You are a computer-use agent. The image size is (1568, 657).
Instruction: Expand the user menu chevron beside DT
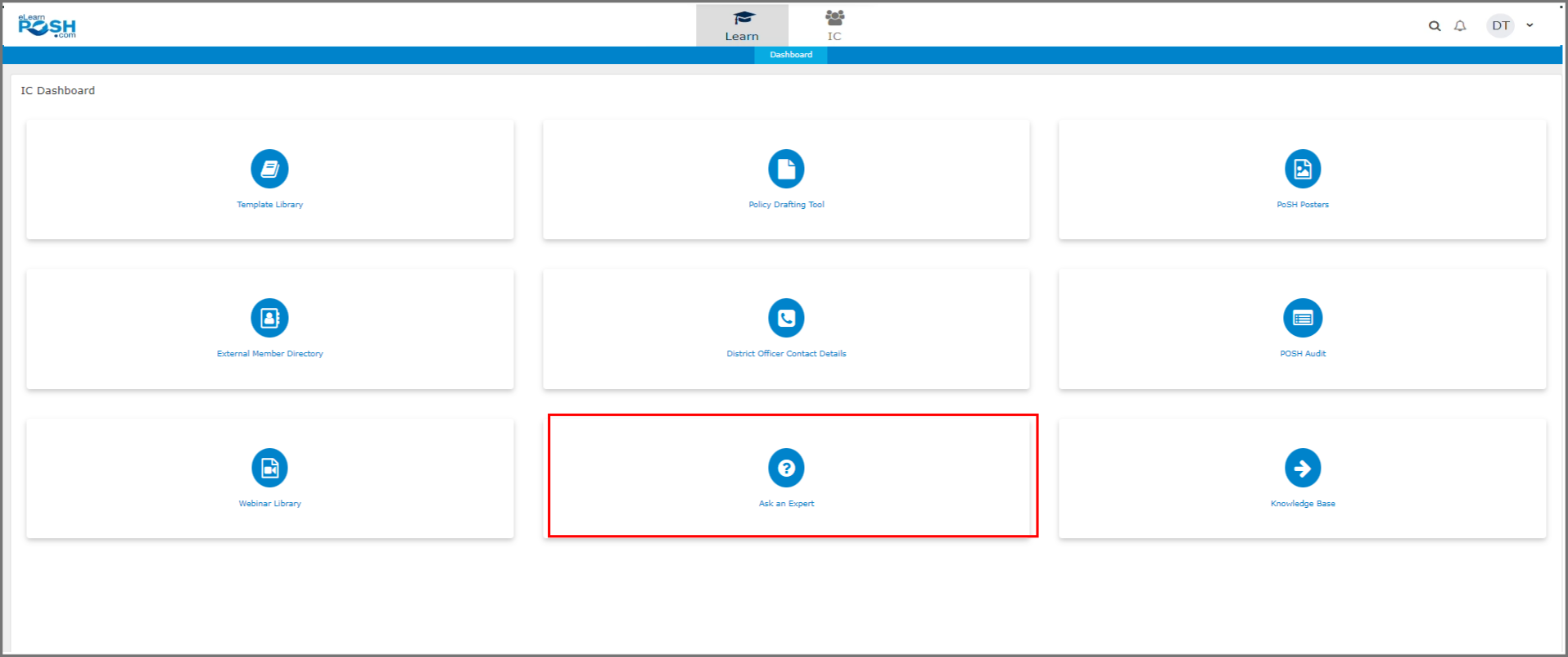pyautogui.click(x=1530, y=25)
